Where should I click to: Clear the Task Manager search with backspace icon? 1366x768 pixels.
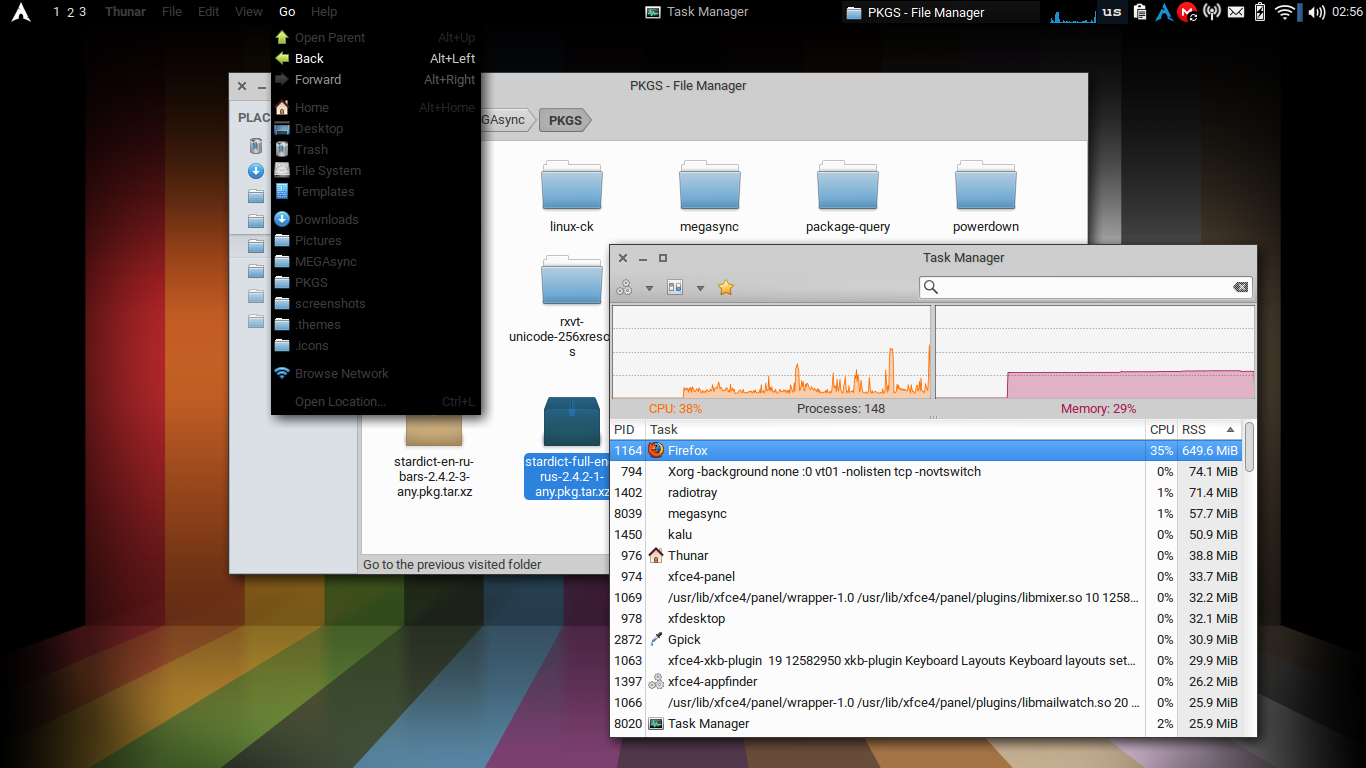click(x=1240, y=287)
